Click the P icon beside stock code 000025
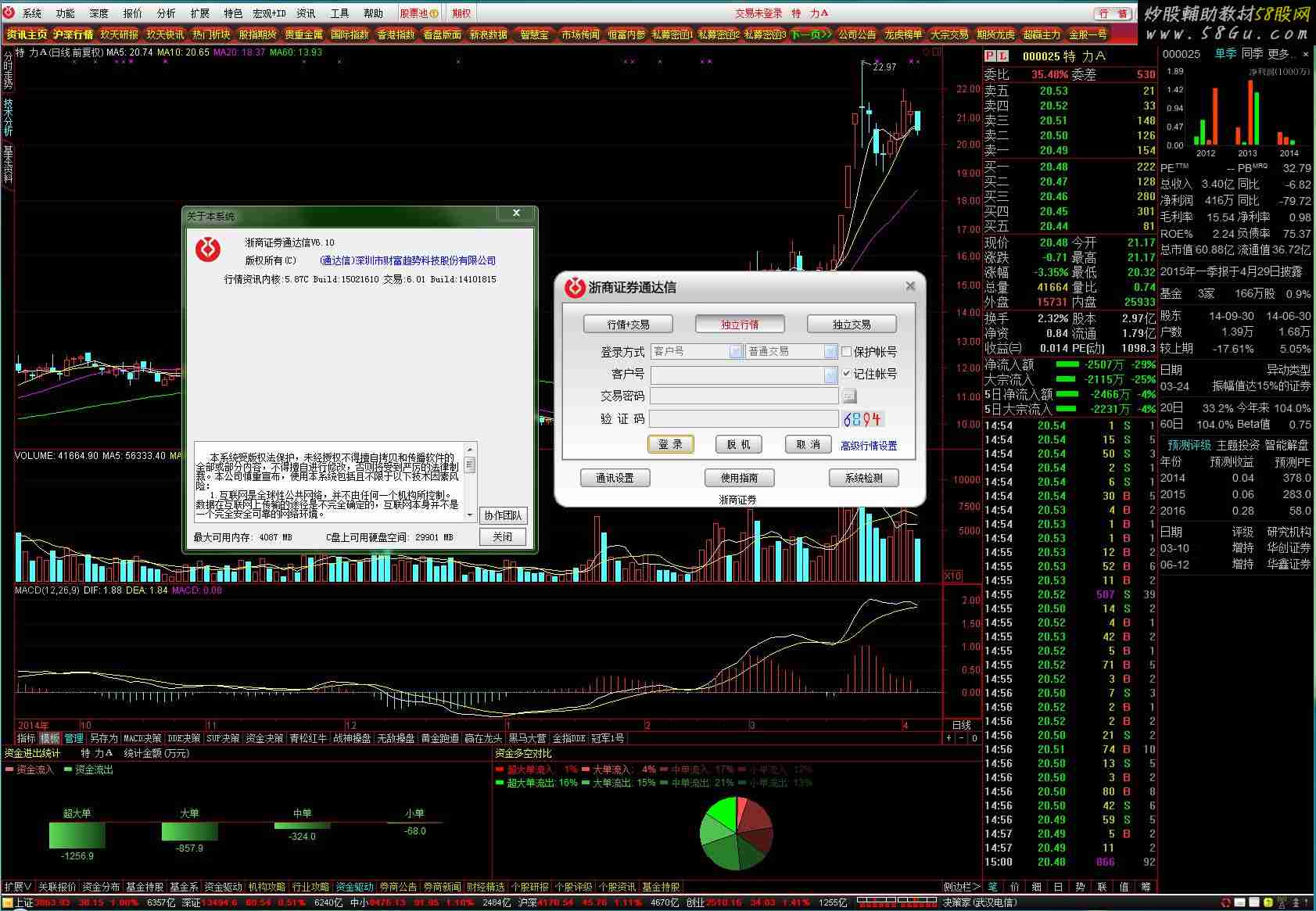Screen dimensions: 1316x911 [990, 56]
